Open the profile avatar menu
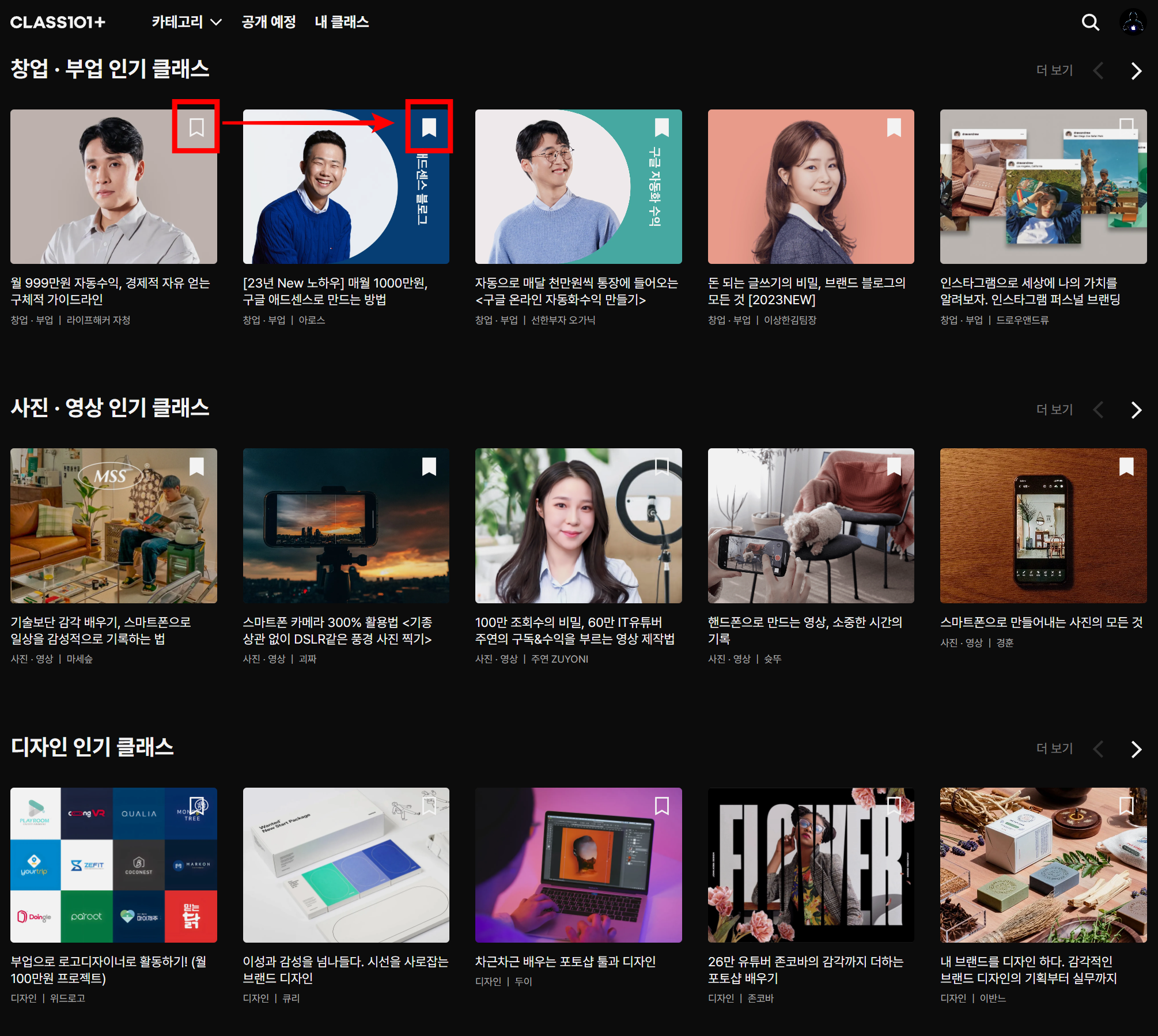The height and width of the screenshot is (1036, 1158). pyautogui.click(x=1132, y=22)
